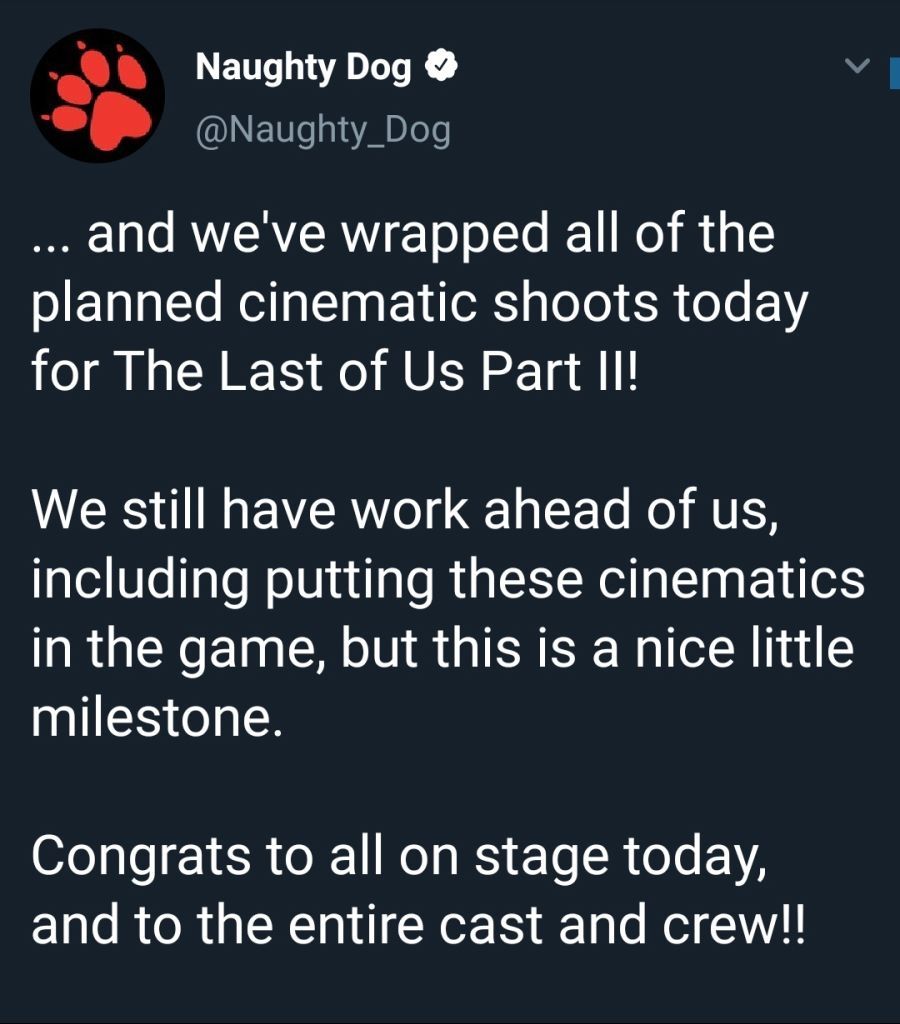Viewport: 900px width, 1024px height.
Task: Click the line "including putting these cinematics"
Action: click(x=448, y=581)
